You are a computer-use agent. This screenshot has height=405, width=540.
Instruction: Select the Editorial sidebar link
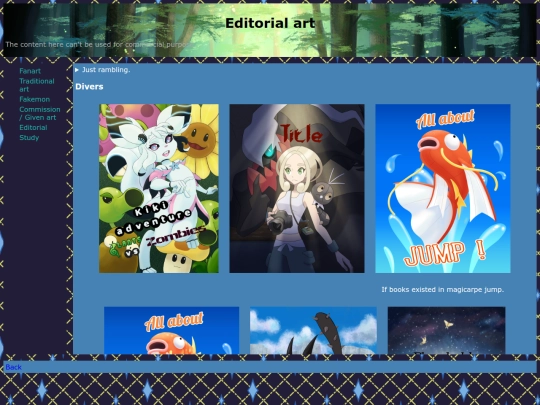(x=33, y=127)
